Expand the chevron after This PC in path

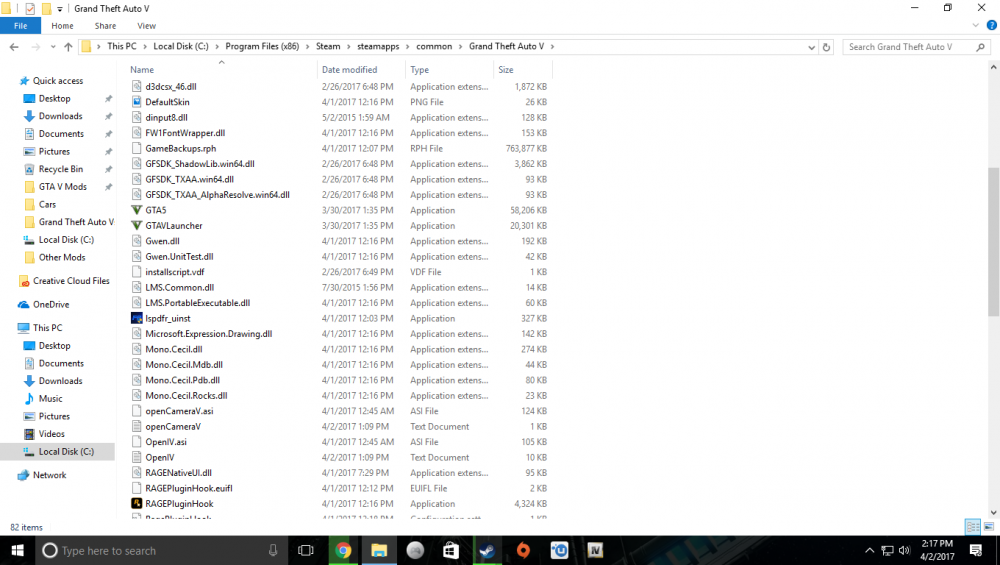pos(145,47)
